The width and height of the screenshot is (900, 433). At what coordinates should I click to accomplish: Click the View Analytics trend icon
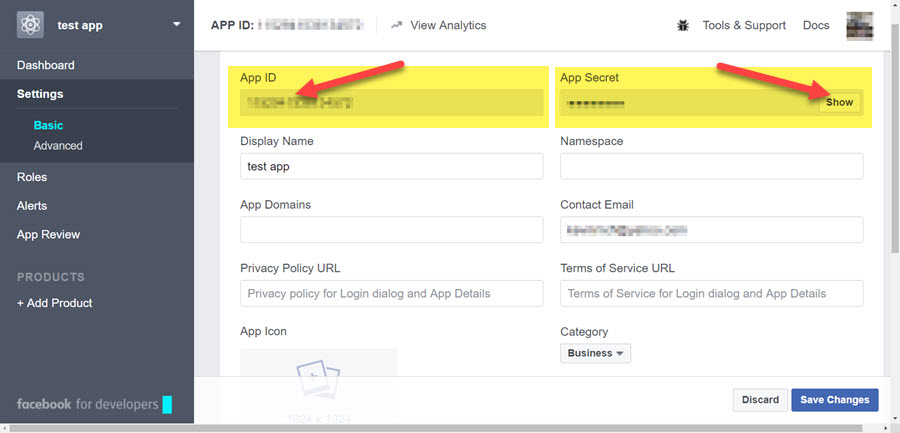click(397, 25)
